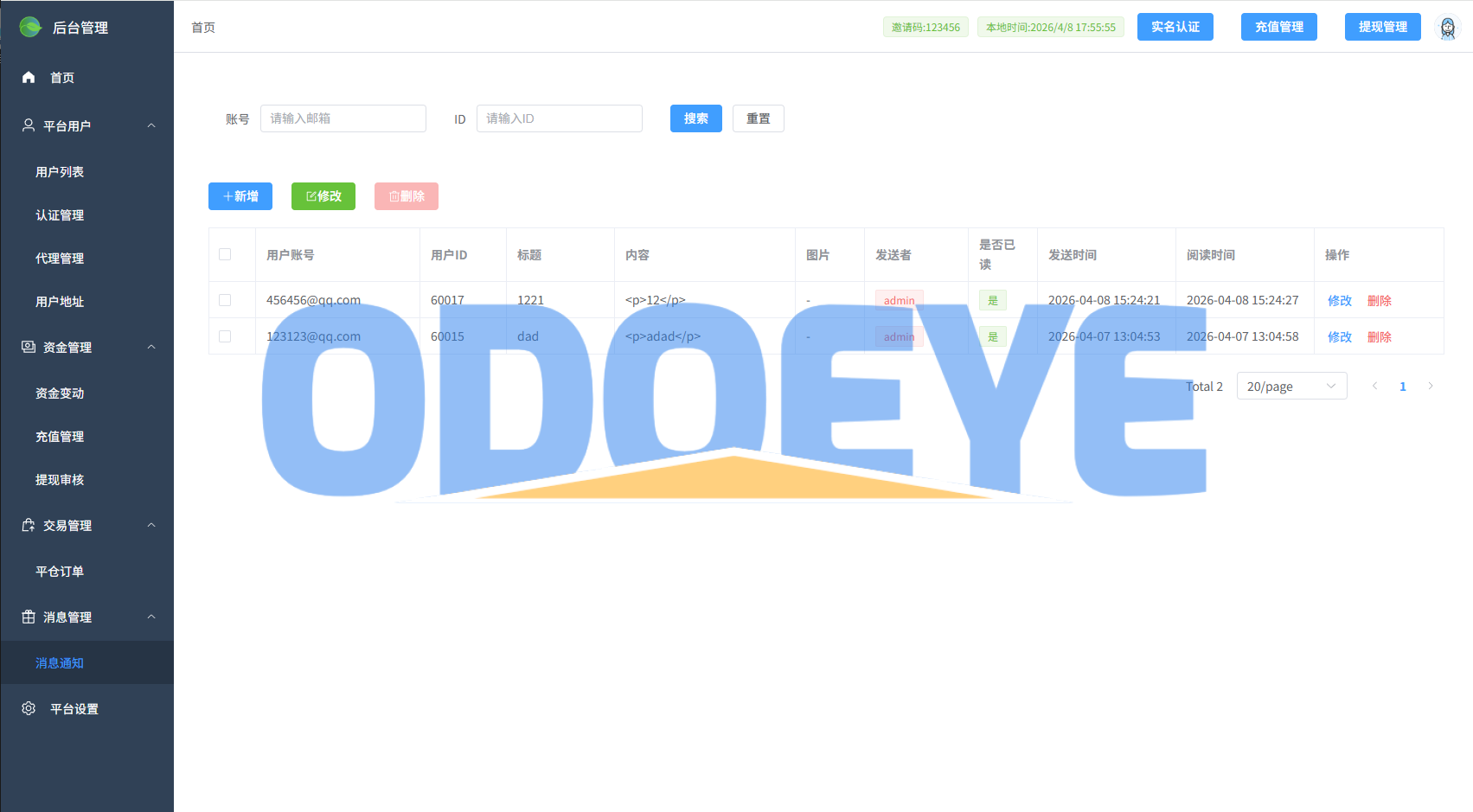This screenshot has width=1473, height=812.
Task: Click the 请输入邮箱 account input field
Action: click(343, 118)
